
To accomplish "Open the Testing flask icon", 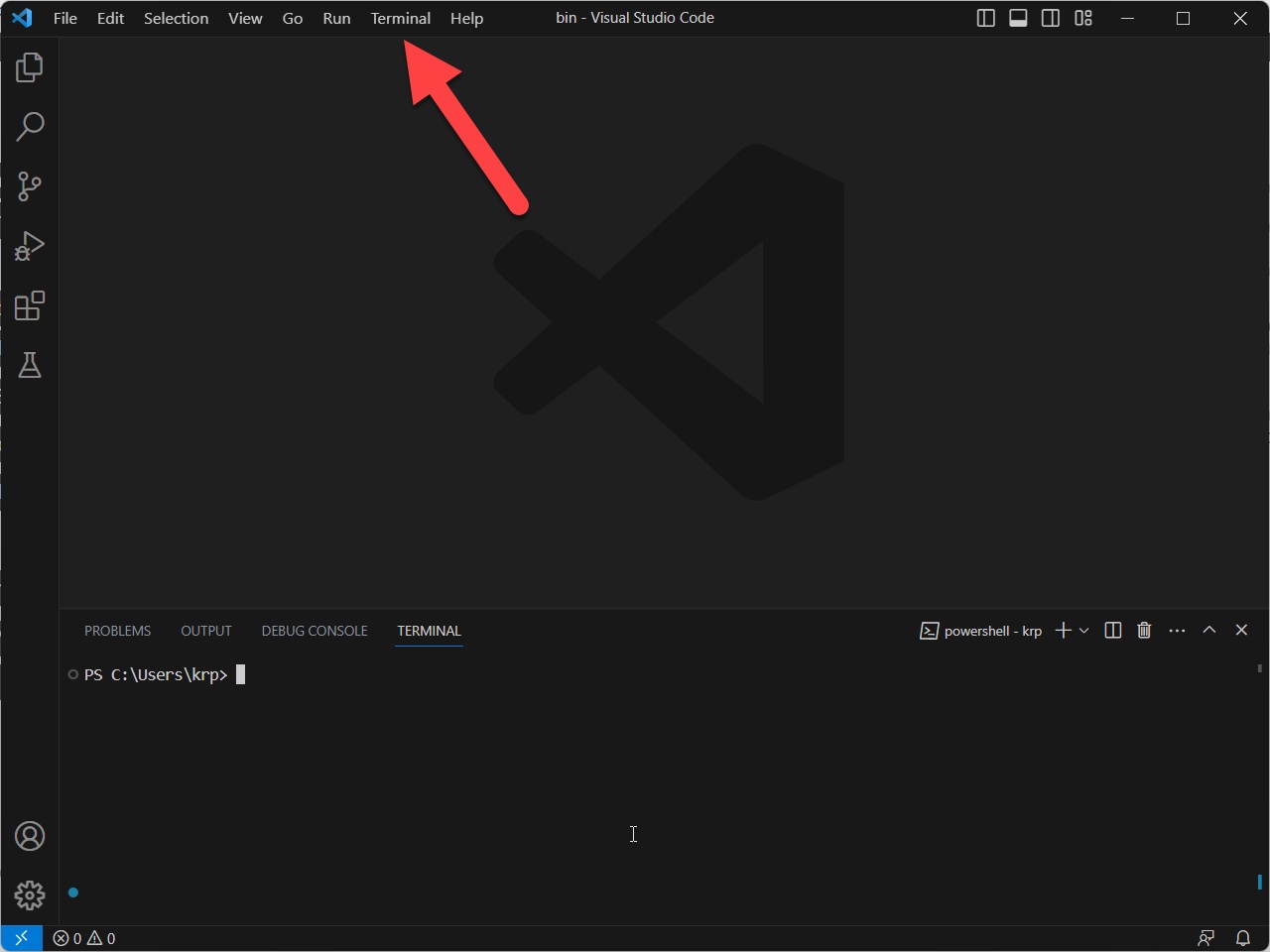I will tap(30, 365).
